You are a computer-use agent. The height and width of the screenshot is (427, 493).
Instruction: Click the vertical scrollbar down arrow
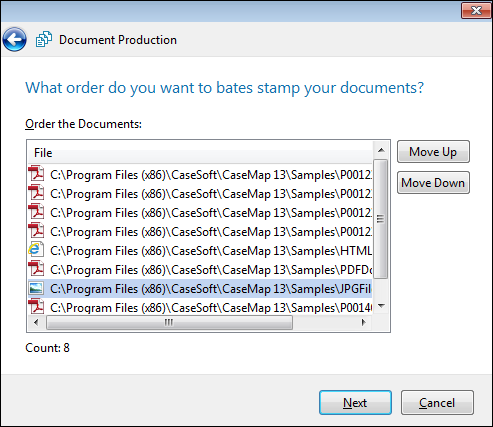[381, 306]
